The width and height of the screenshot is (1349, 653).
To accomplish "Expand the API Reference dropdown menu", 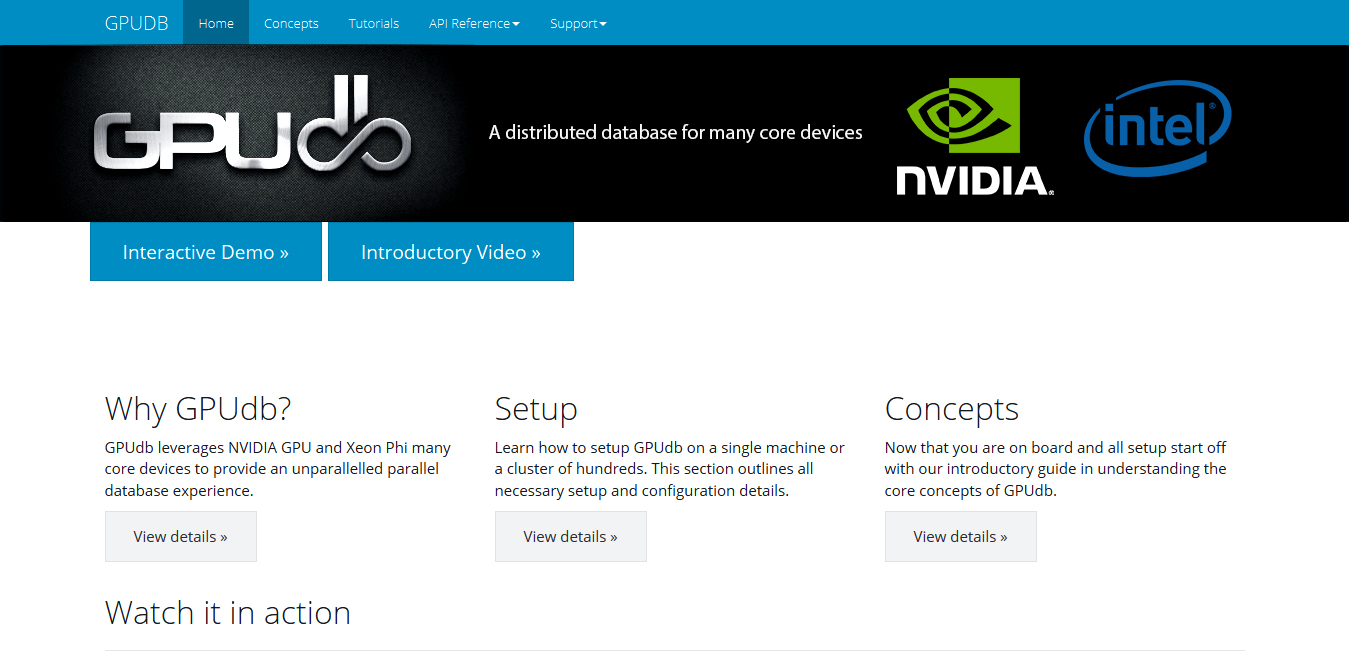I will click(474, 23).
